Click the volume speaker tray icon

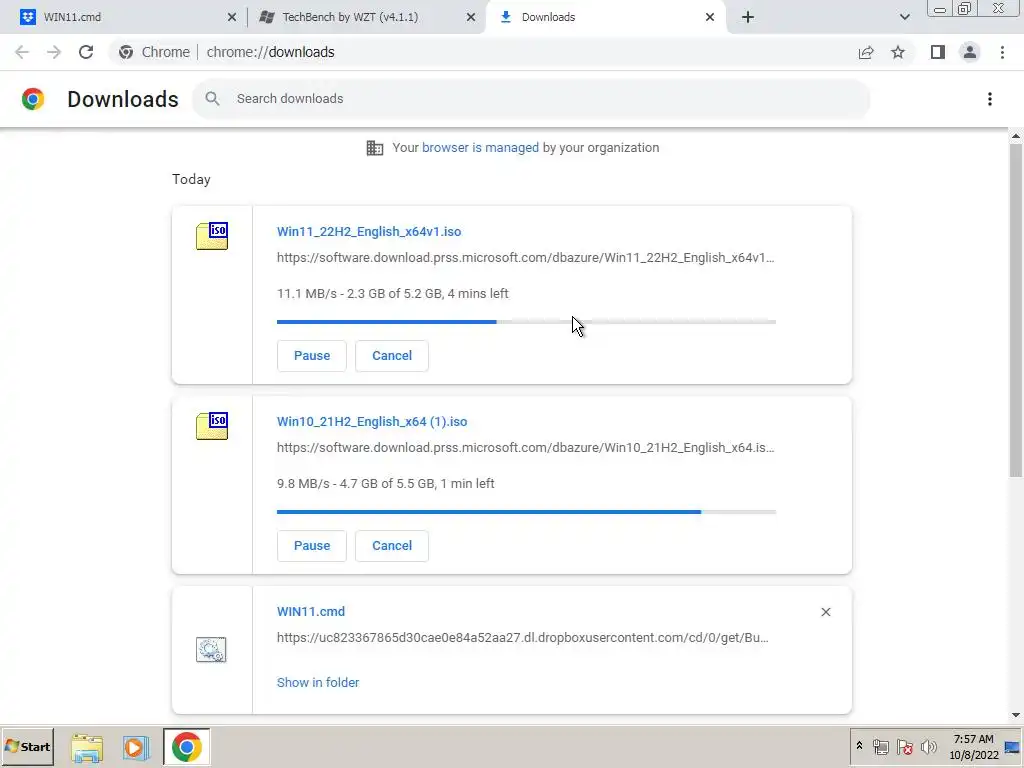(x=929, y=747)
